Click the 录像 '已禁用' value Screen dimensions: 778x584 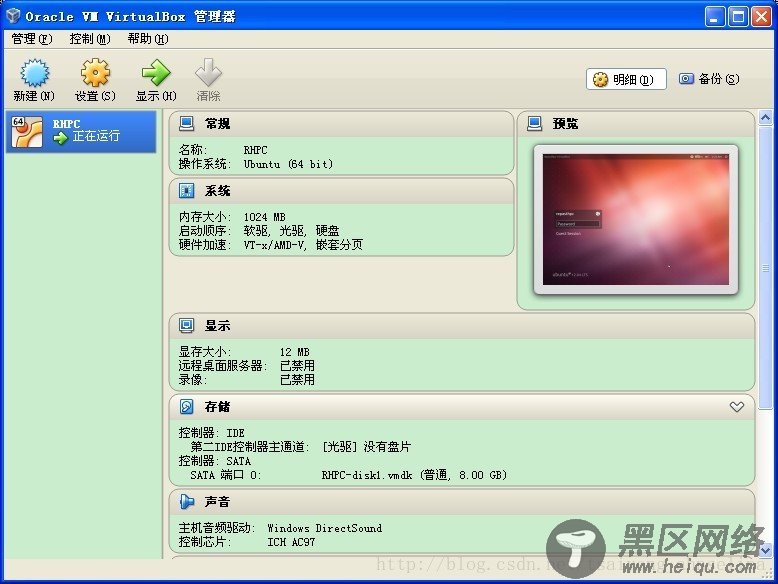pyautogui.click(x=297, y=380)
